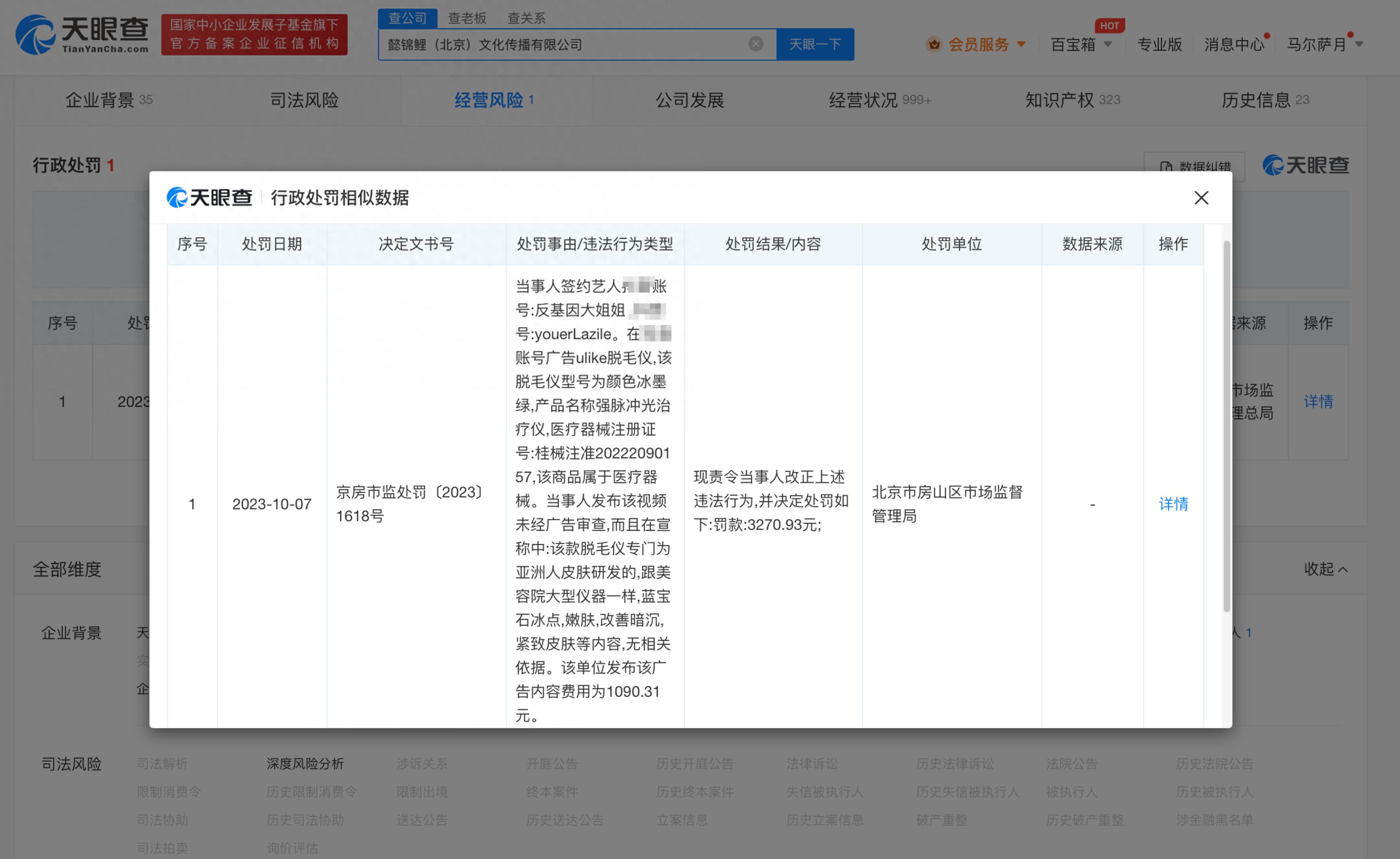The width and height of the screenshot is (1400, 859).
Task: Click 限制出境 link
Action: (x=422, y=791)
